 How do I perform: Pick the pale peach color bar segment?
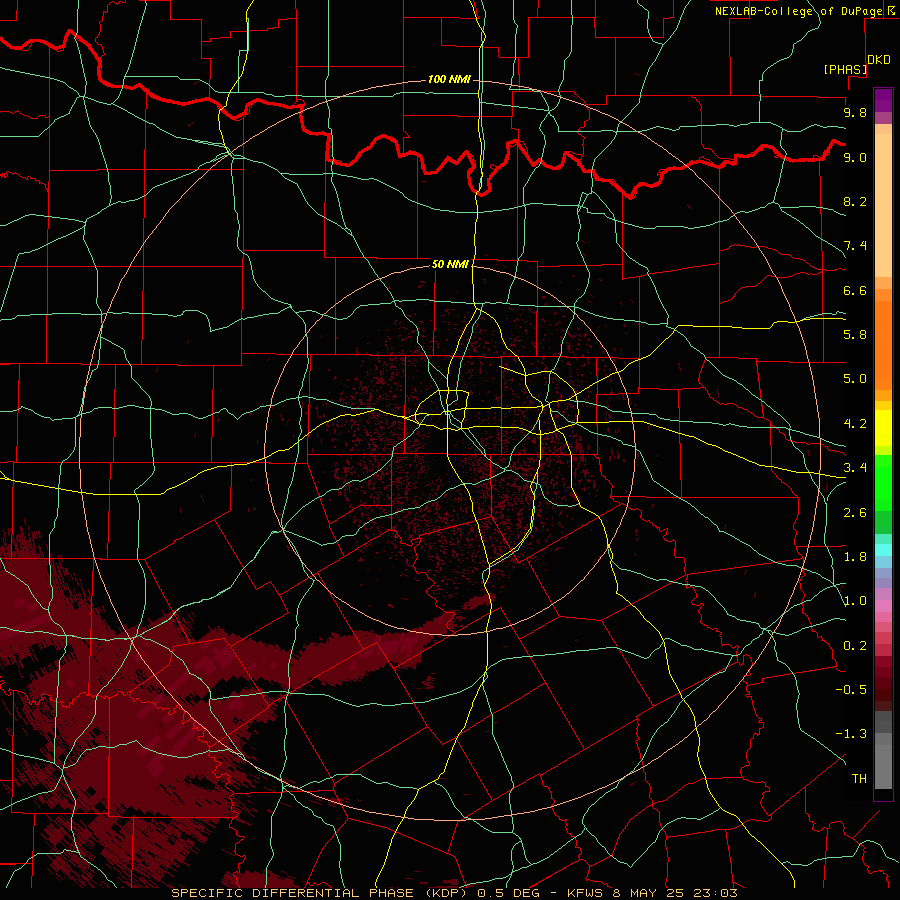pos(883,205)
